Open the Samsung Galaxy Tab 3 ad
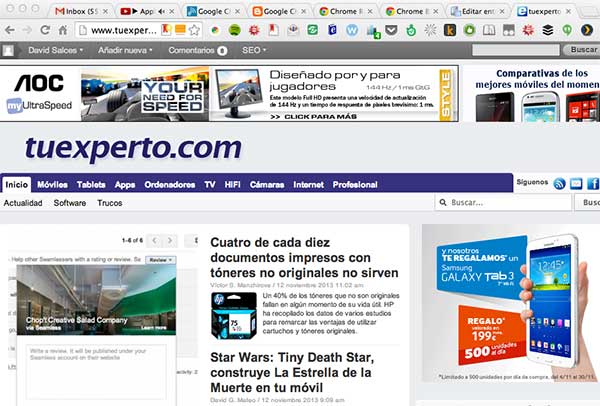 coord(510,303)
